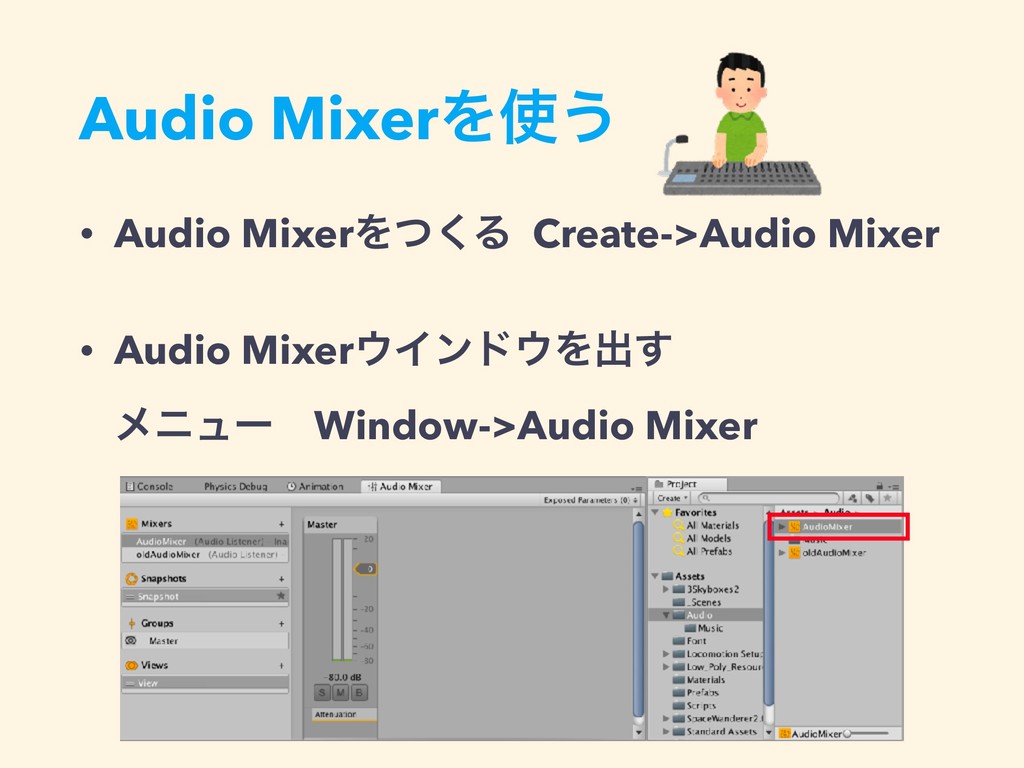Expand the 3Skyboxes2 folder
The width and height of the screenshot is (1024, 768).
coord(666,589)
